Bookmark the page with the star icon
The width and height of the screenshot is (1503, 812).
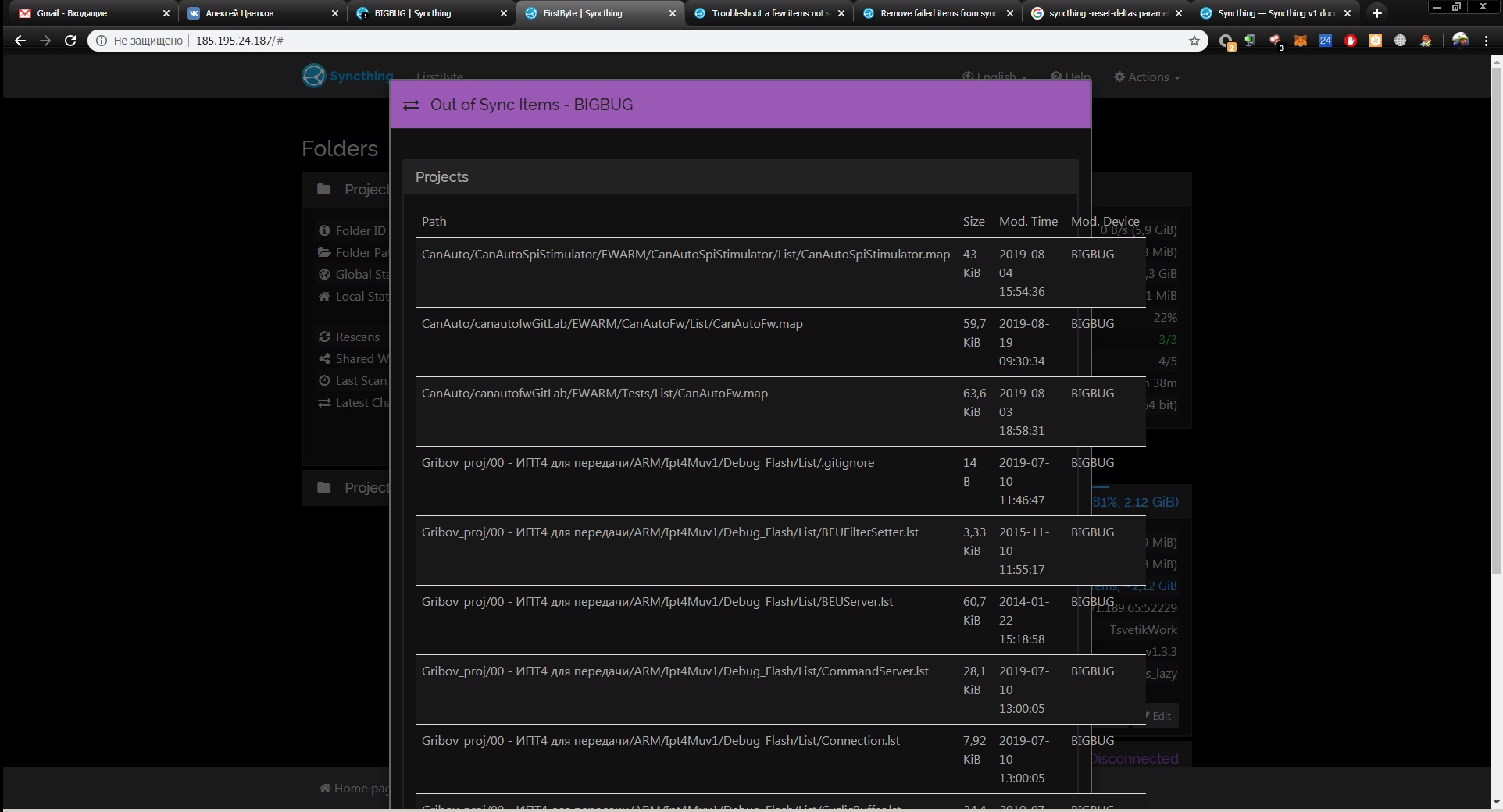click(1194, 41)
